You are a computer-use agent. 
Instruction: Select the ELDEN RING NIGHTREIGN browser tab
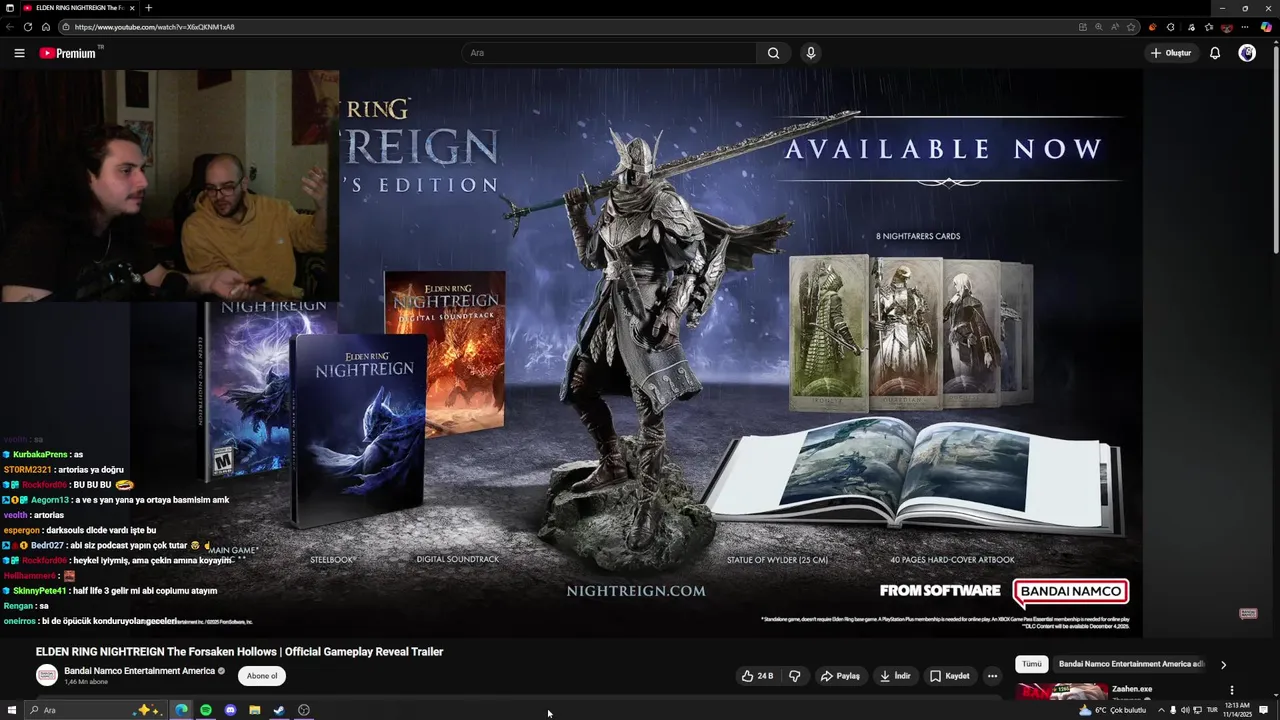(x=78, y=8)
